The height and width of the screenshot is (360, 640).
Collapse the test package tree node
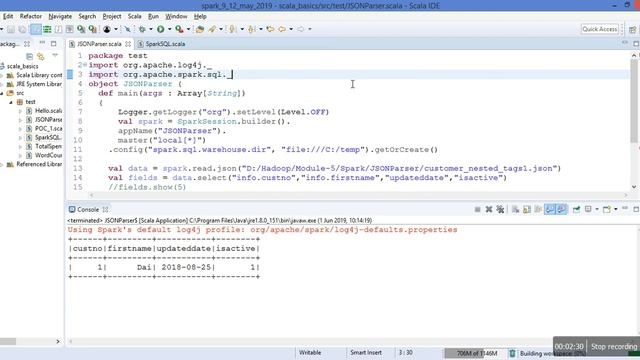point(11,102)
